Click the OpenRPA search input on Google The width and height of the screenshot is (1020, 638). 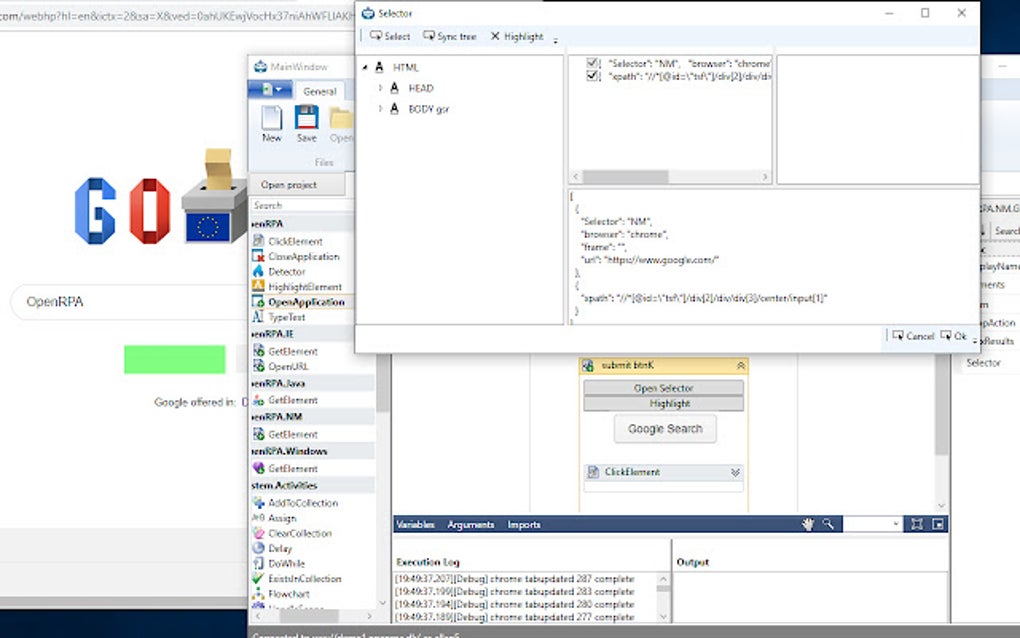(x=120, y=301)
